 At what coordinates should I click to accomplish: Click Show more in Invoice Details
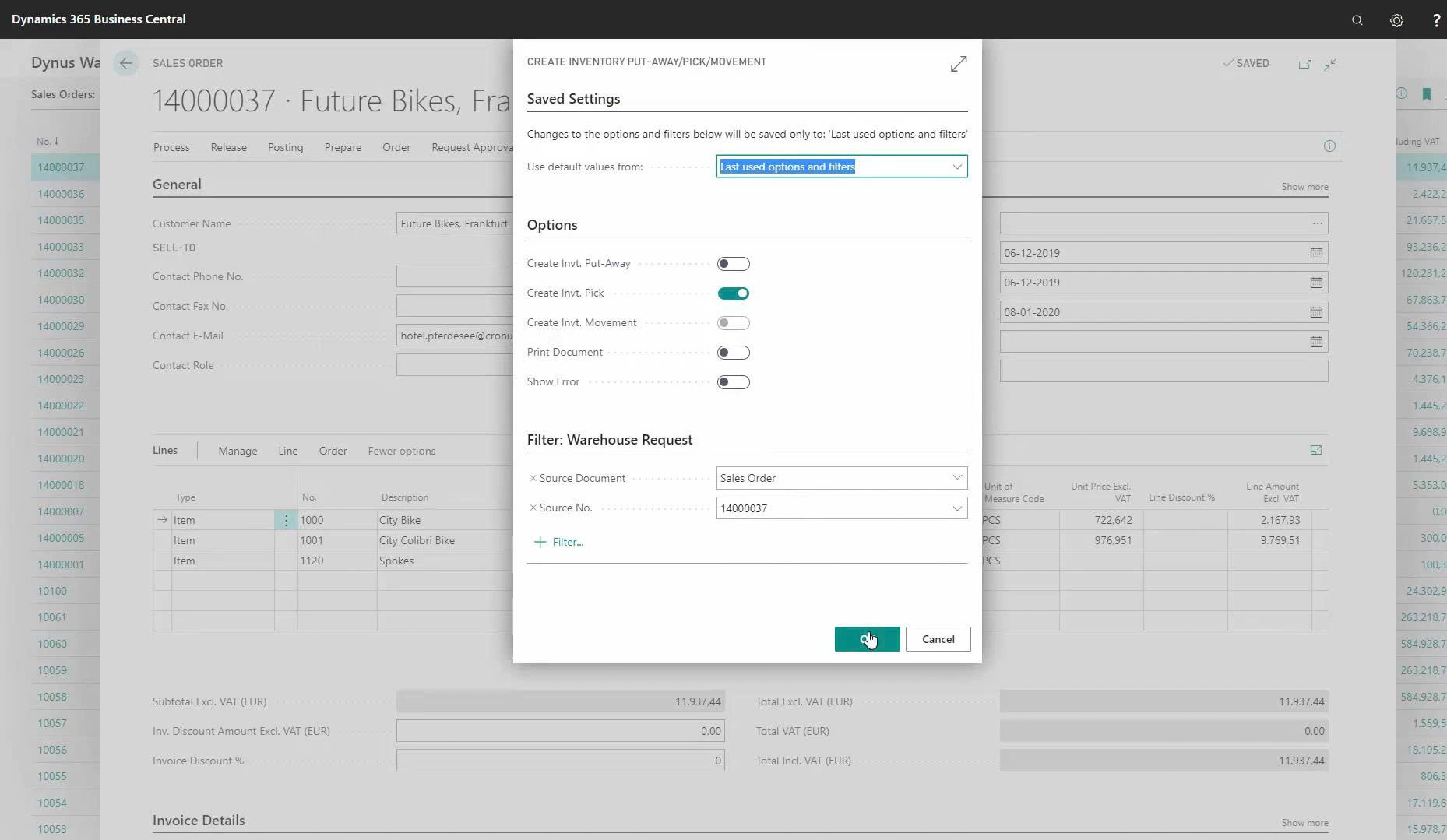point(1304,823)
